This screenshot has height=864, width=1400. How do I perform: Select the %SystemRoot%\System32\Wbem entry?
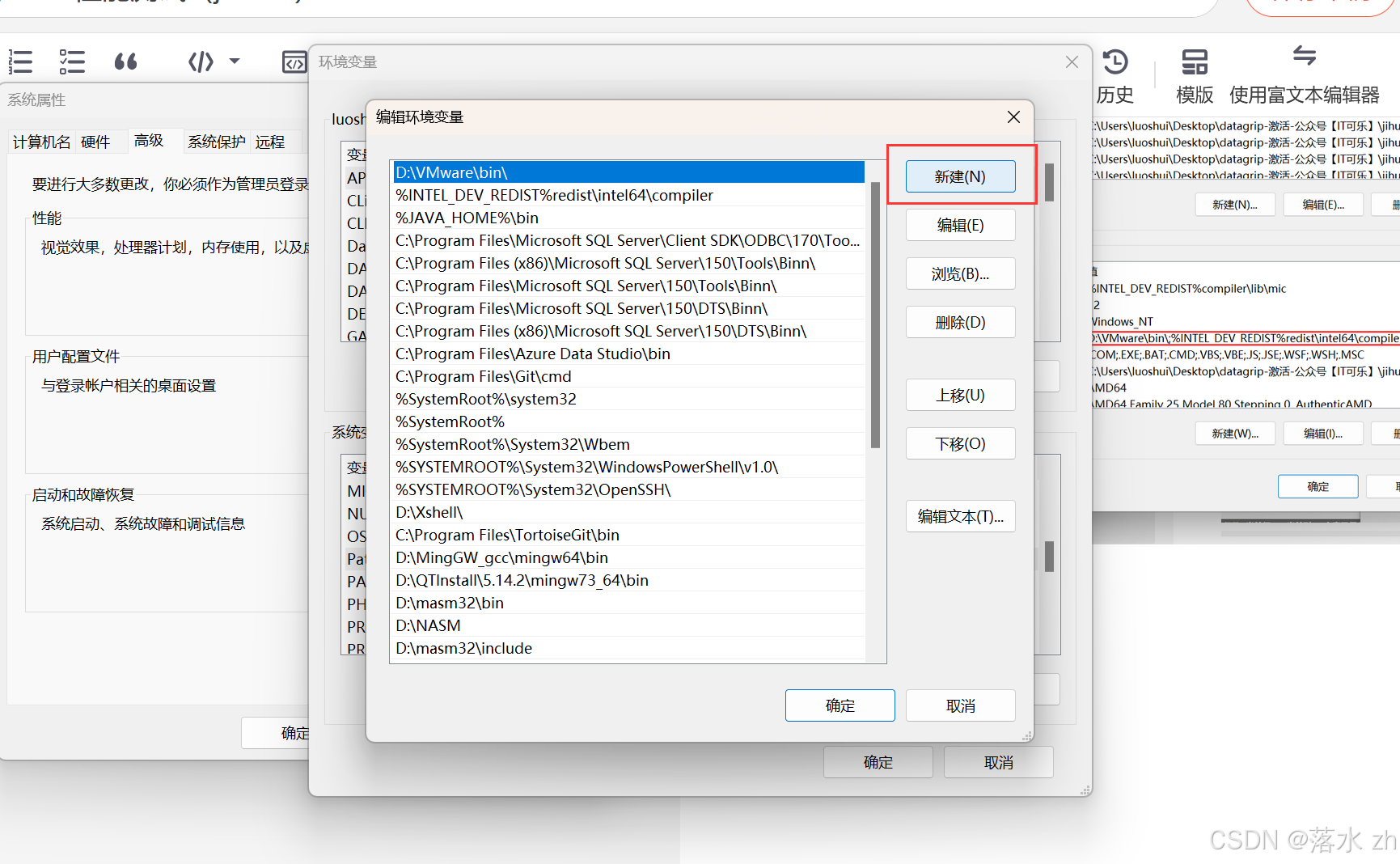[628, 444]
